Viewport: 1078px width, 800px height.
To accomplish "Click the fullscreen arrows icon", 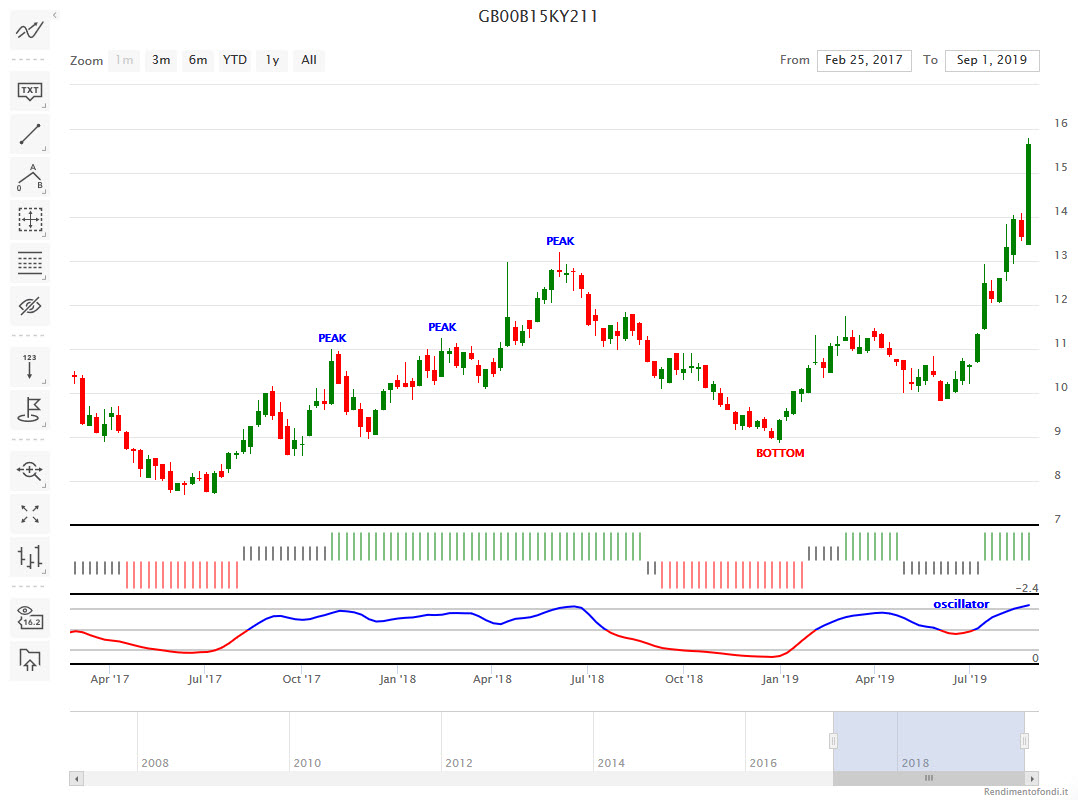I will click(30, 514).
